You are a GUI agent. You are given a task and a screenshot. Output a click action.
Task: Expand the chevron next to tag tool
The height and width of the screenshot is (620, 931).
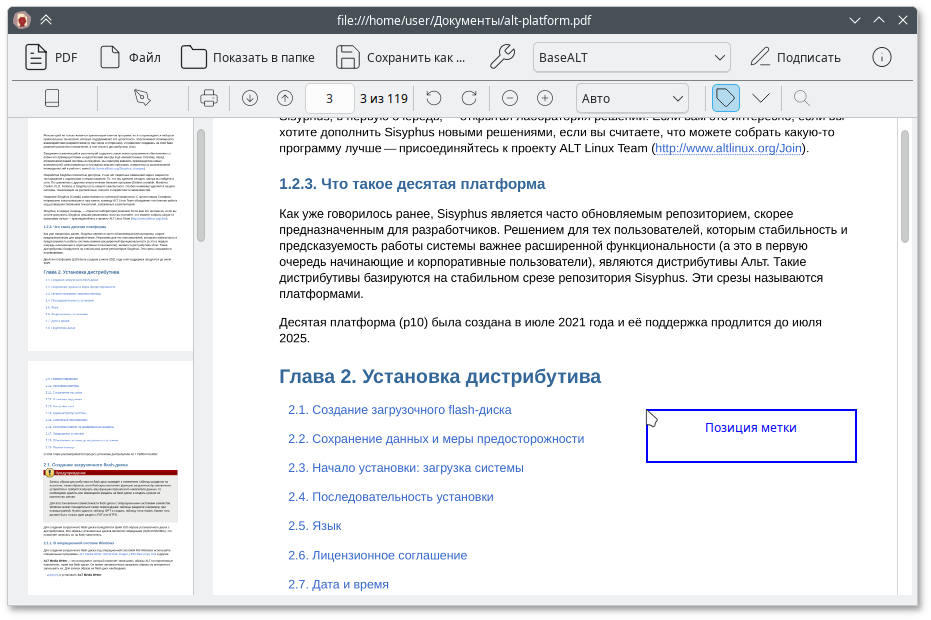(x=761, y=98)
